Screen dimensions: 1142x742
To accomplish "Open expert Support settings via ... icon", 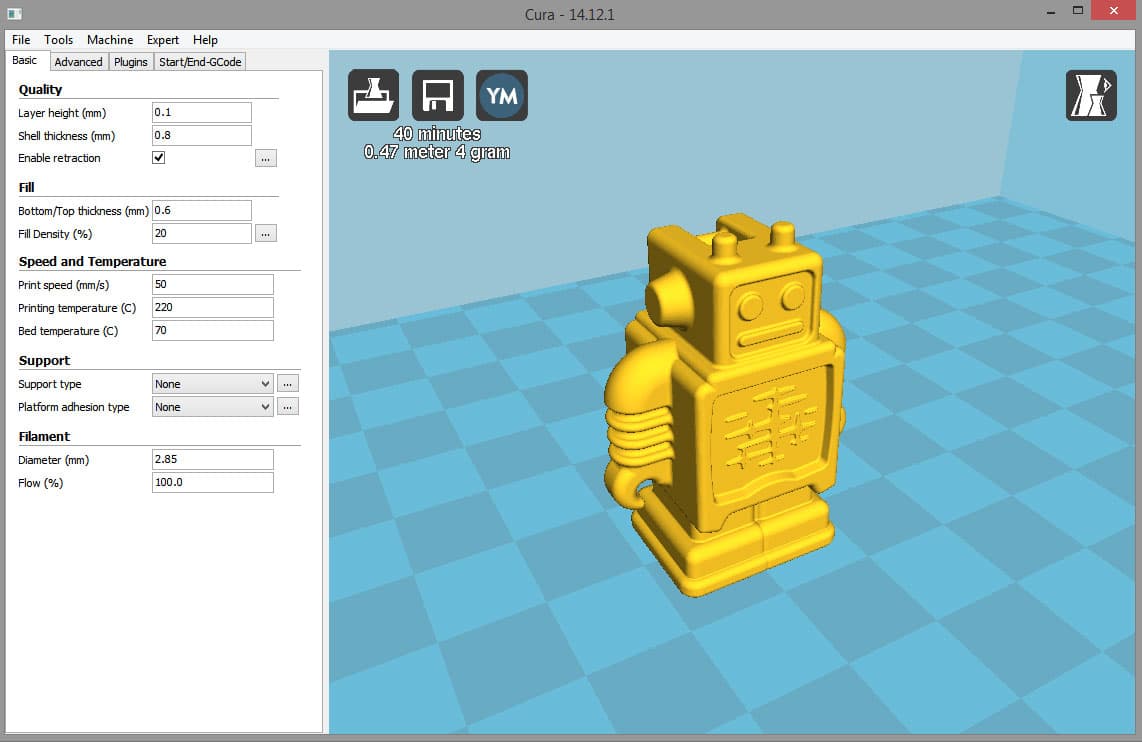I will pos(287,383).
